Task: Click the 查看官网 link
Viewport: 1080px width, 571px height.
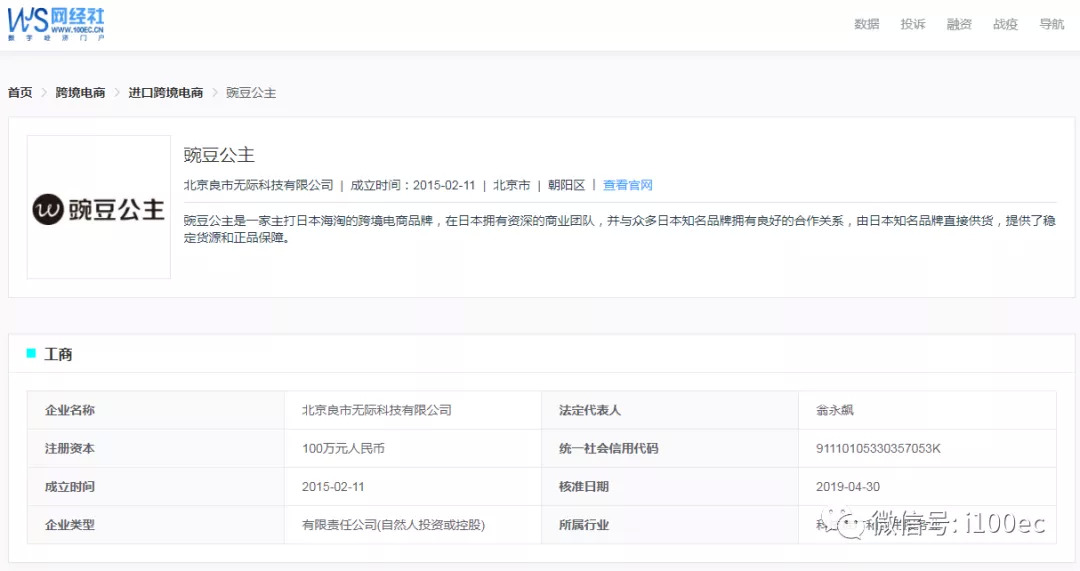Action: [627, 185]
